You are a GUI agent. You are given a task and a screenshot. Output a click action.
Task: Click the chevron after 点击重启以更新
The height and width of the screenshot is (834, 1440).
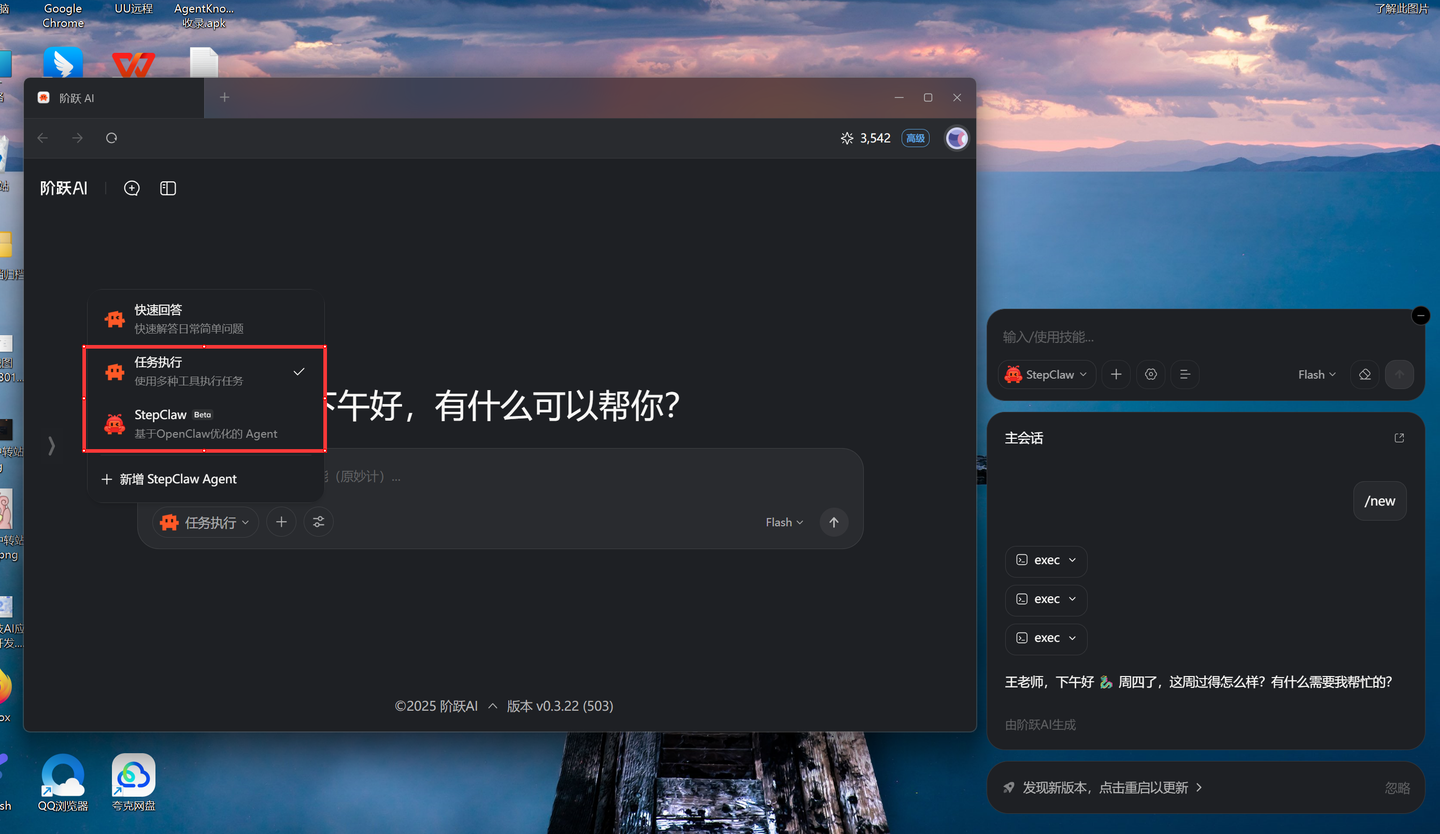1200,788
